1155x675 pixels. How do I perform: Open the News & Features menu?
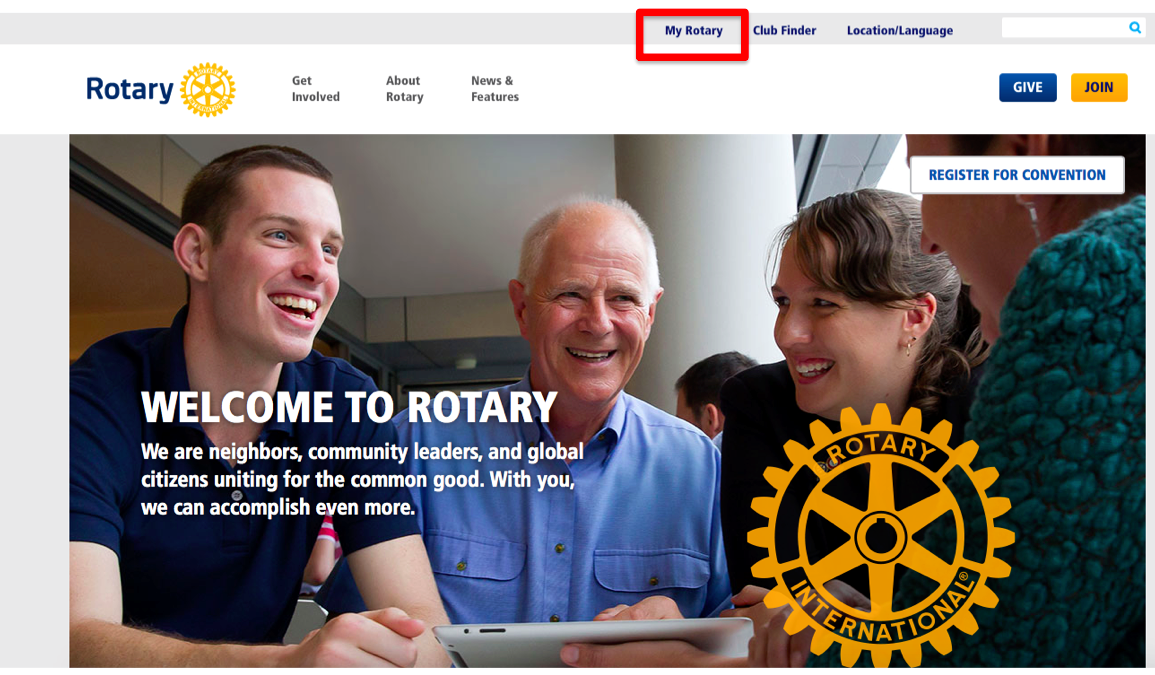click(495, 88)
